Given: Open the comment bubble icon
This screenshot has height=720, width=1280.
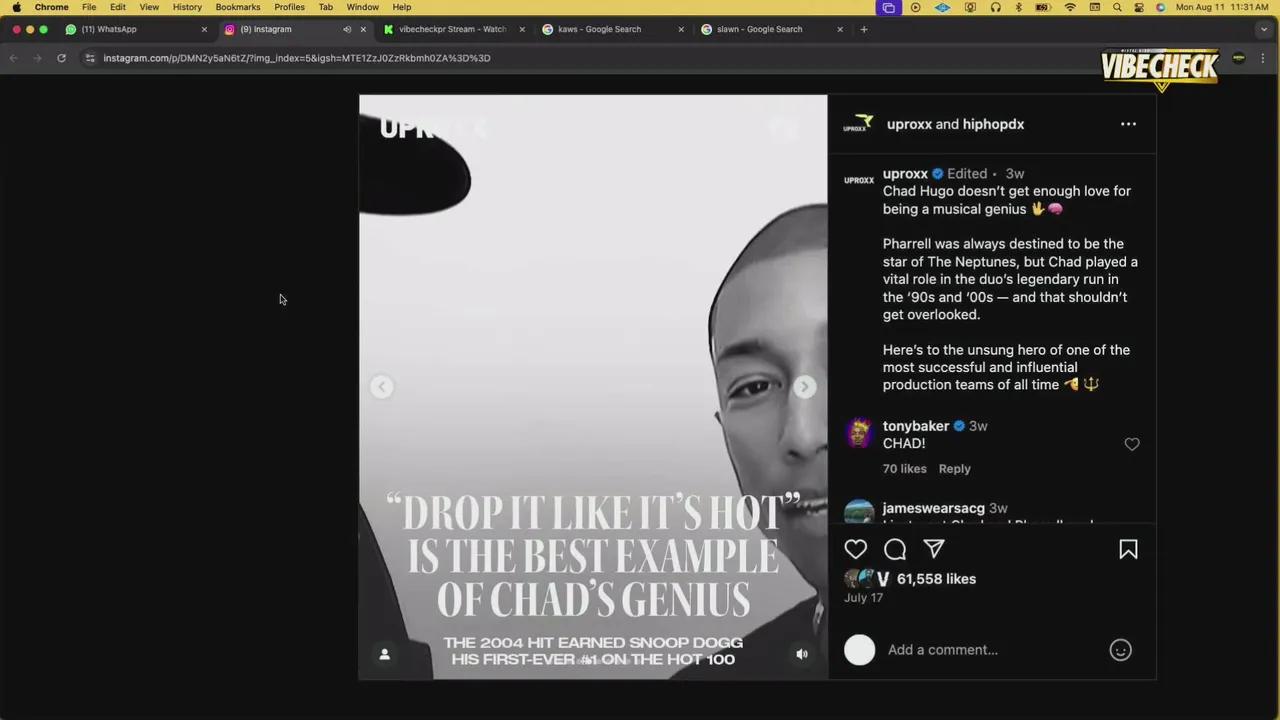Looking at the screenshot, I should tap(895, 549).
